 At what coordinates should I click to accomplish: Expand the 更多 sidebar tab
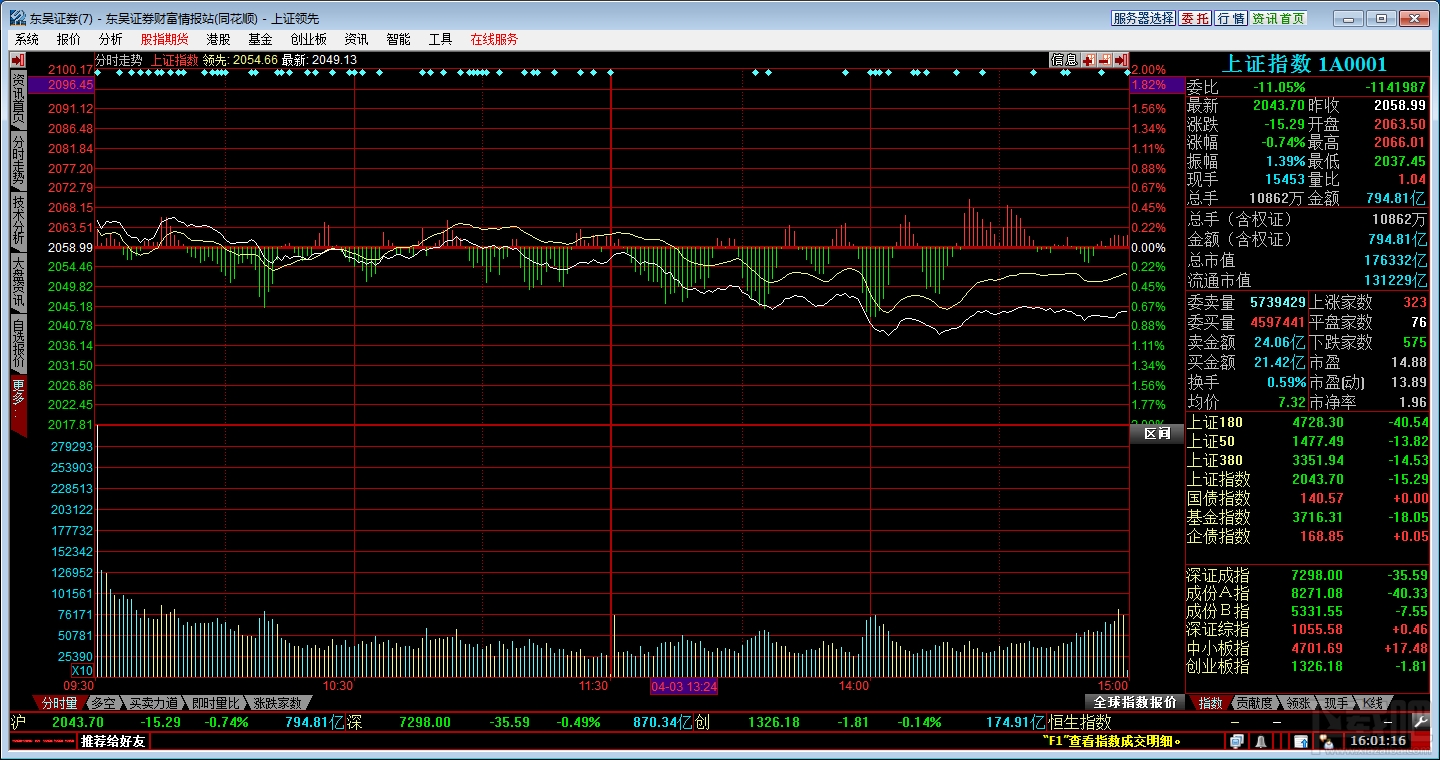click(18, 403)
